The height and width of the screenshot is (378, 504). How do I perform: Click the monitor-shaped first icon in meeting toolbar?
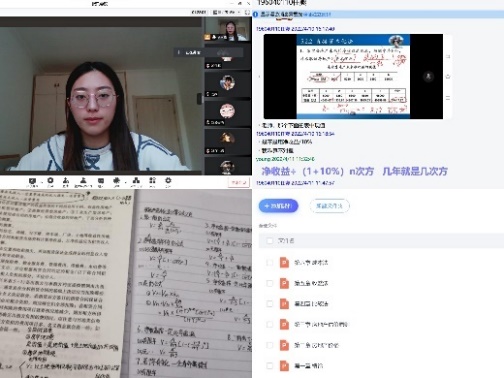32,181
